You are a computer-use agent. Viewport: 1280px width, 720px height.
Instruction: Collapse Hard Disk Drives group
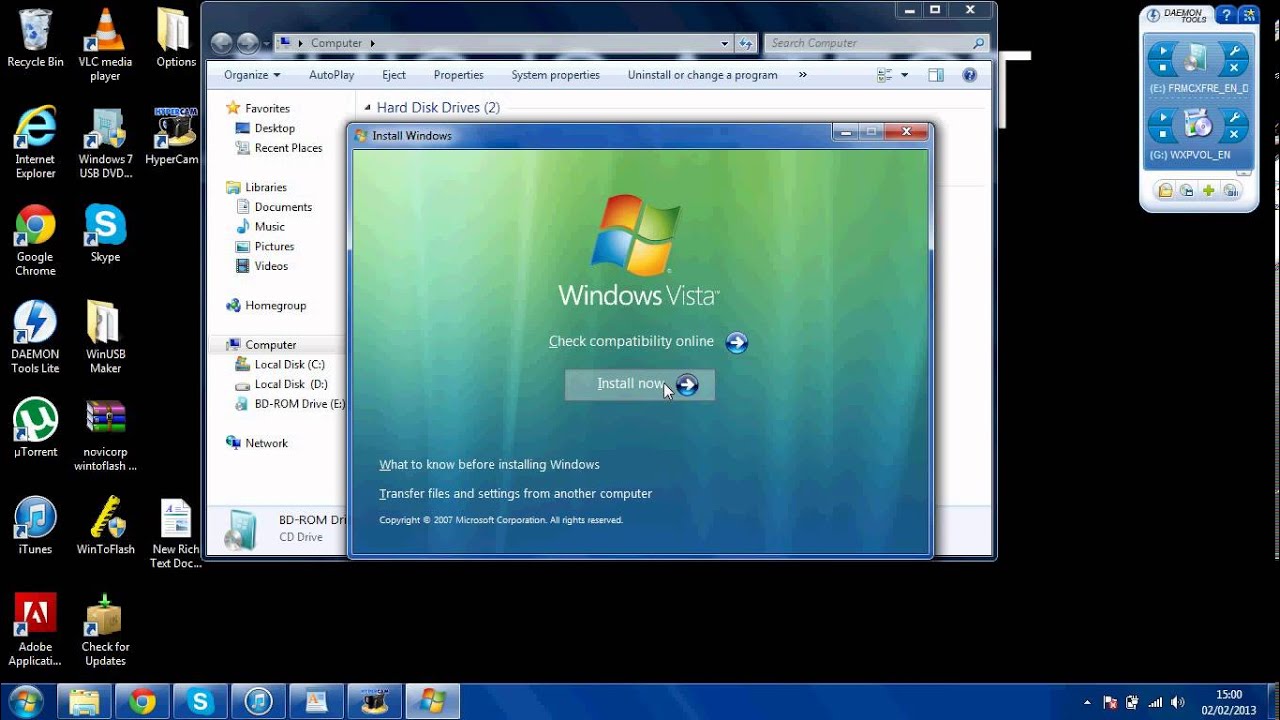(x=367, y=108)
